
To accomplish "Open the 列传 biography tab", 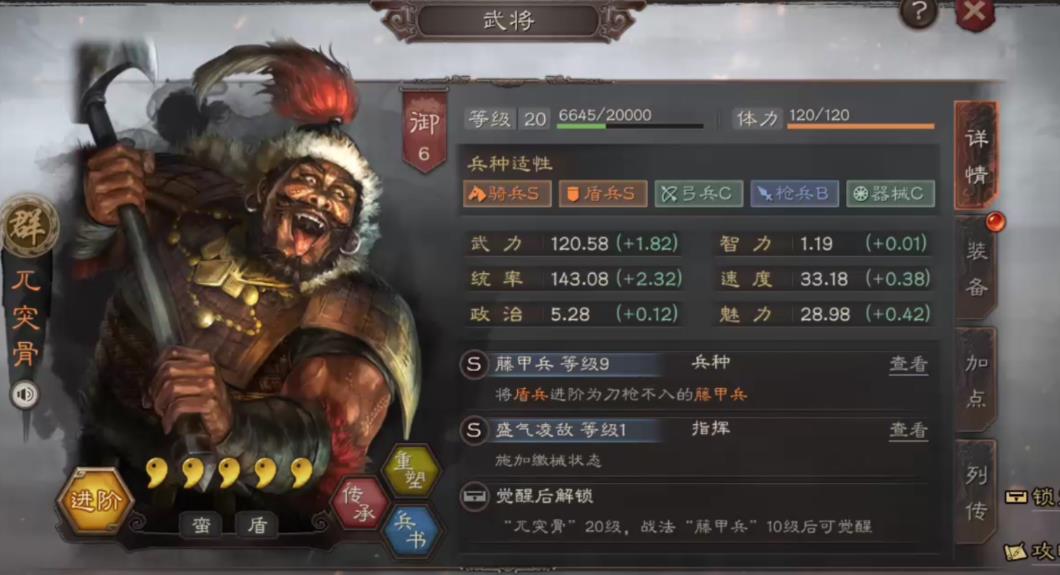I will 977,493.
